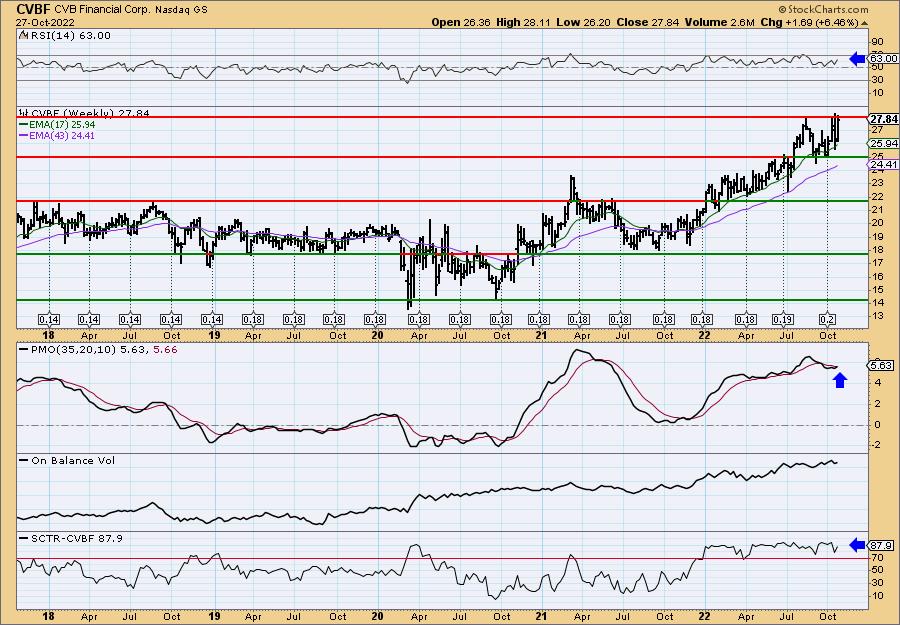Click the 63.00 RSI value tag on the right axis
Image resolution: width=900 pixels, height=625 pixels.
883,58
